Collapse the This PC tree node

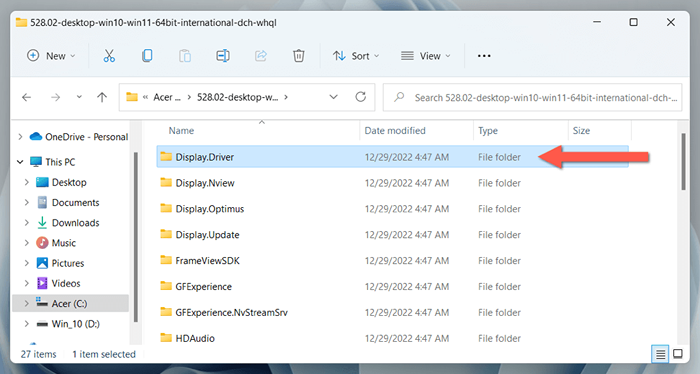20,162
